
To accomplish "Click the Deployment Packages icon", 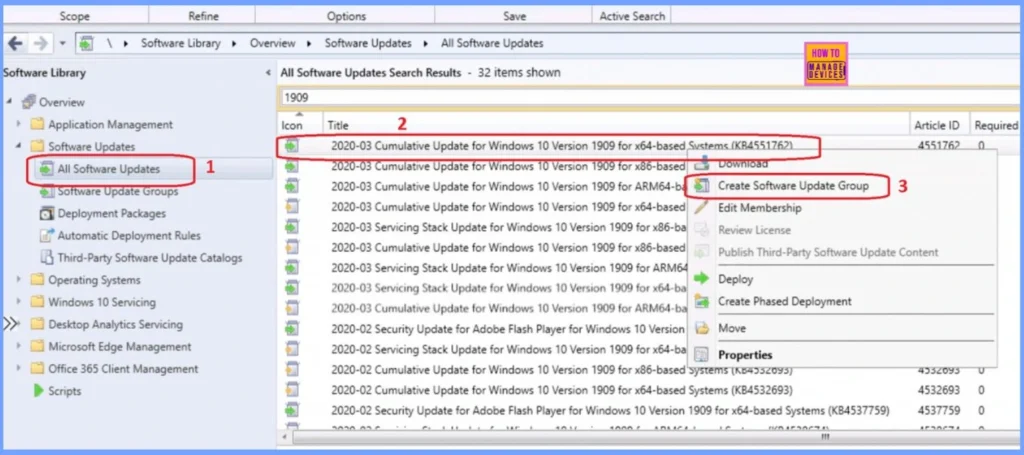I will coord(46,213).
